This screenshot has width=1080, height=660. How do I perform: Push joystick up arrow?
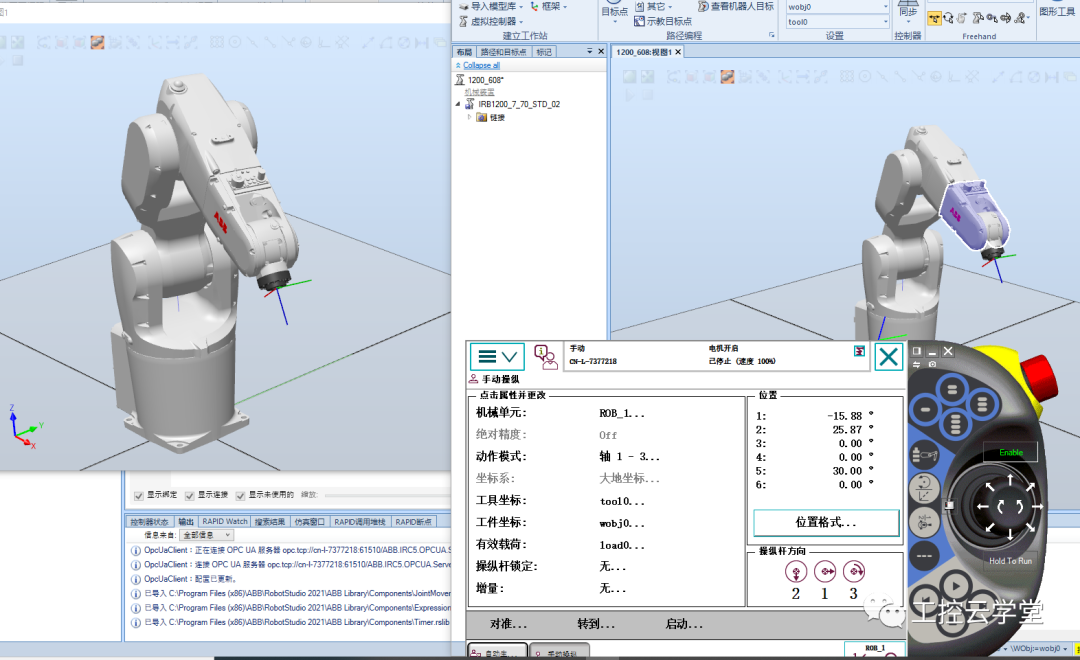point(1010,478)
